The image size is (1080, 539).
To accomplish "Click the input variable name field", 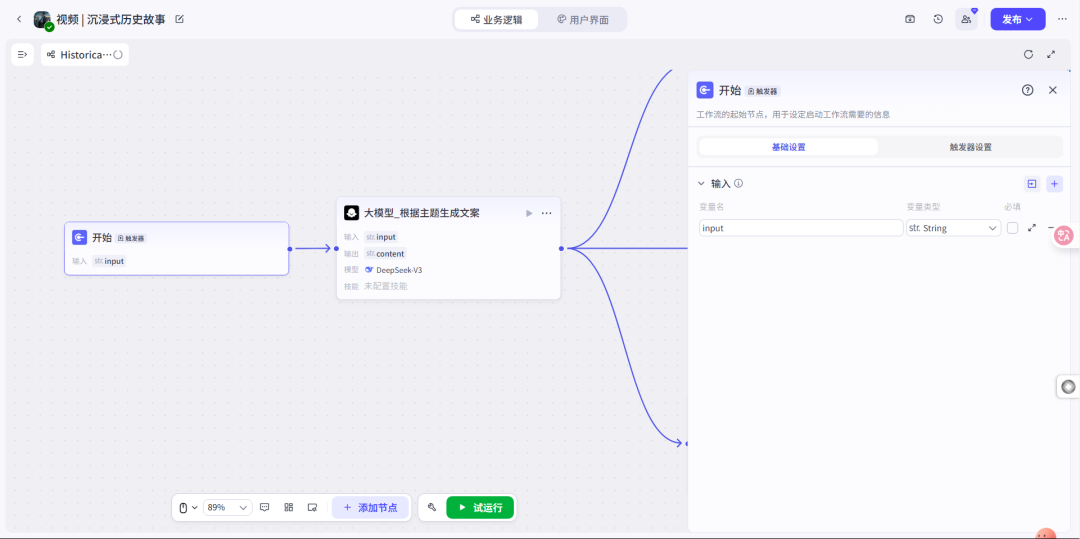I will click(x=801, y=228).
